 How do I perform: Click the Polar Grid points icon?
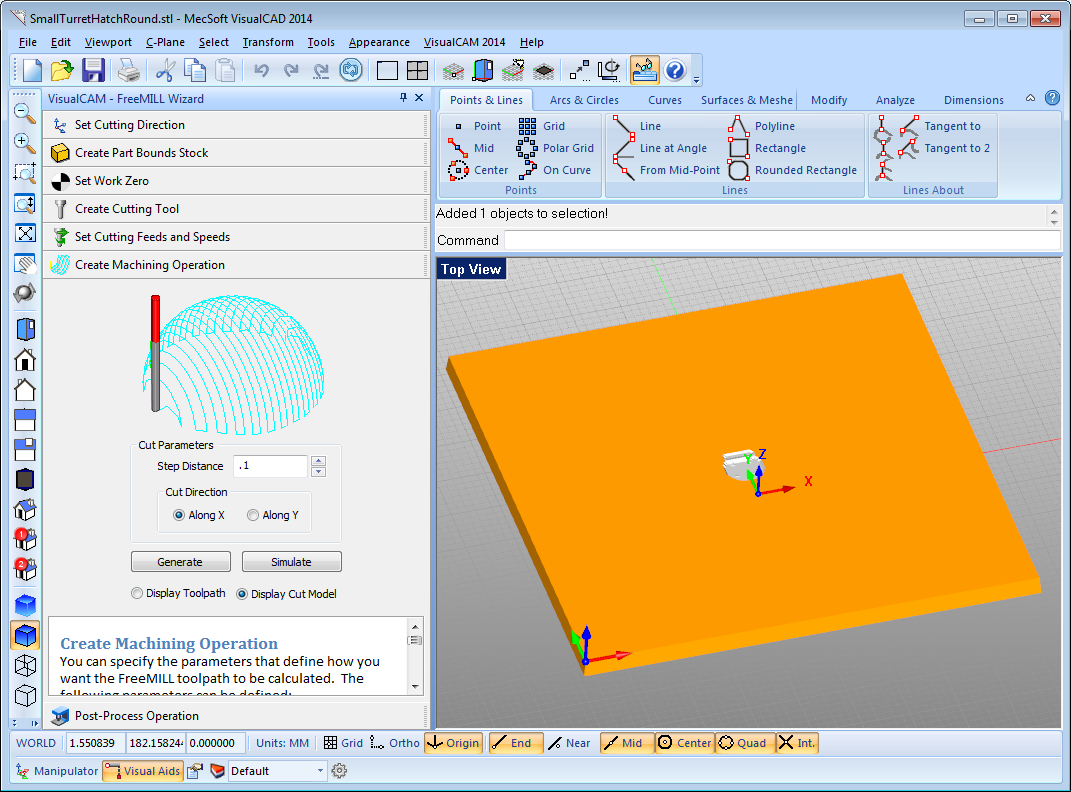[x=527, y=147]
